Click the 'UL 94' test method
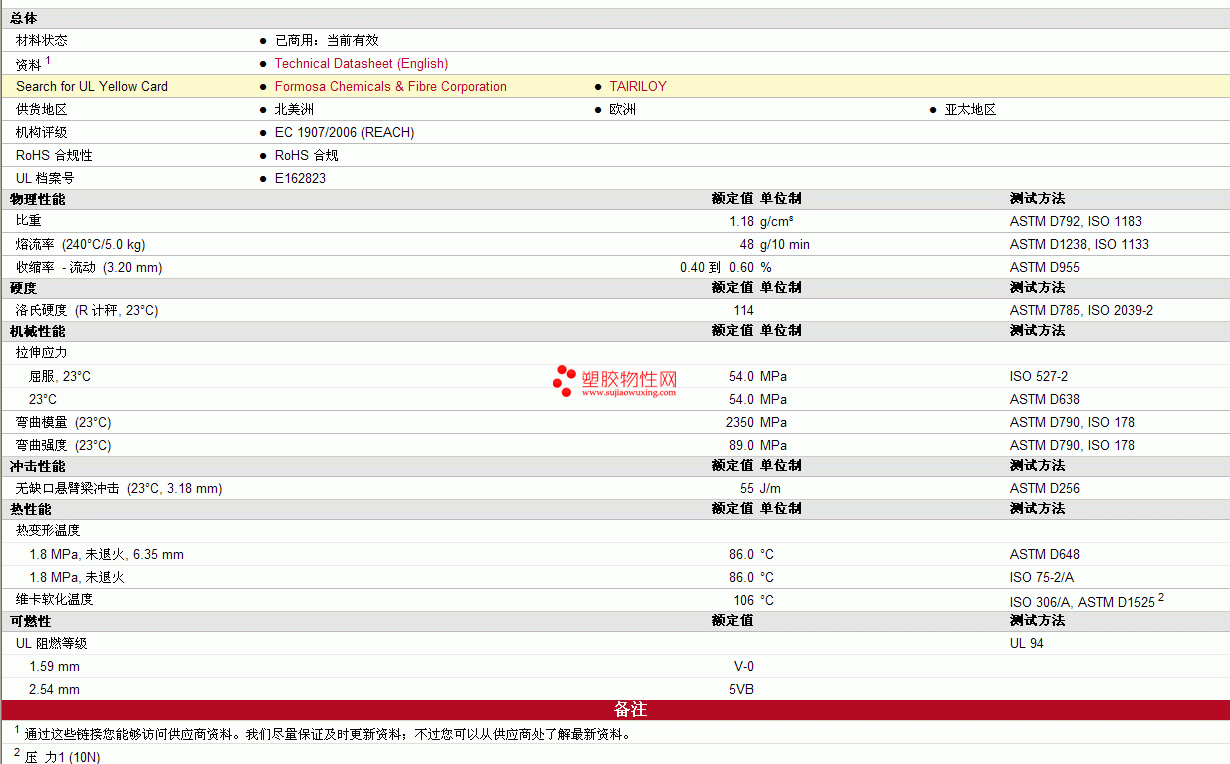Image resolution: width=1230 pixels, height=764 pixels. (x=1027, y=643)
